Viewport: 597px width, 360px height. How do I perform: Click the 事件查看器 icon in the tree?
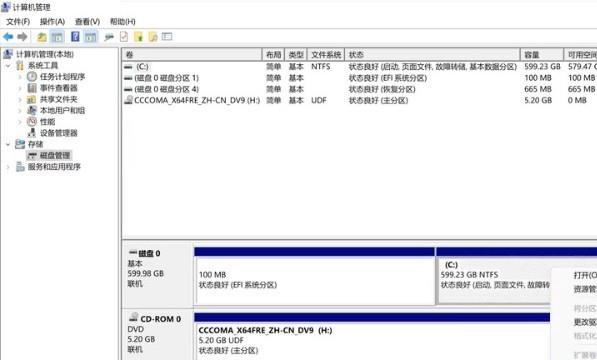coord(32,88)
